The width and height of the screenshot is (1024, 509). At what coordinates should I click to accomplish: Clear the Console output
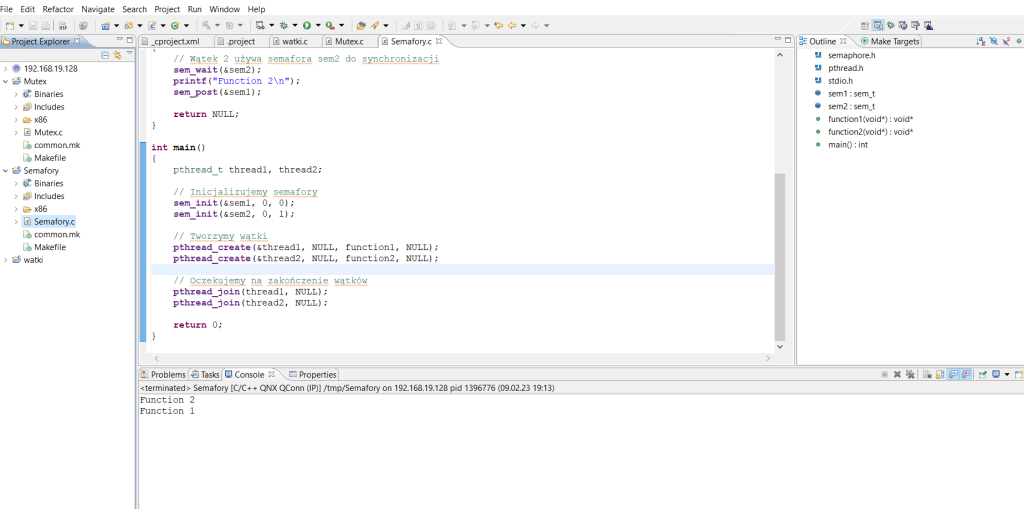927,374
